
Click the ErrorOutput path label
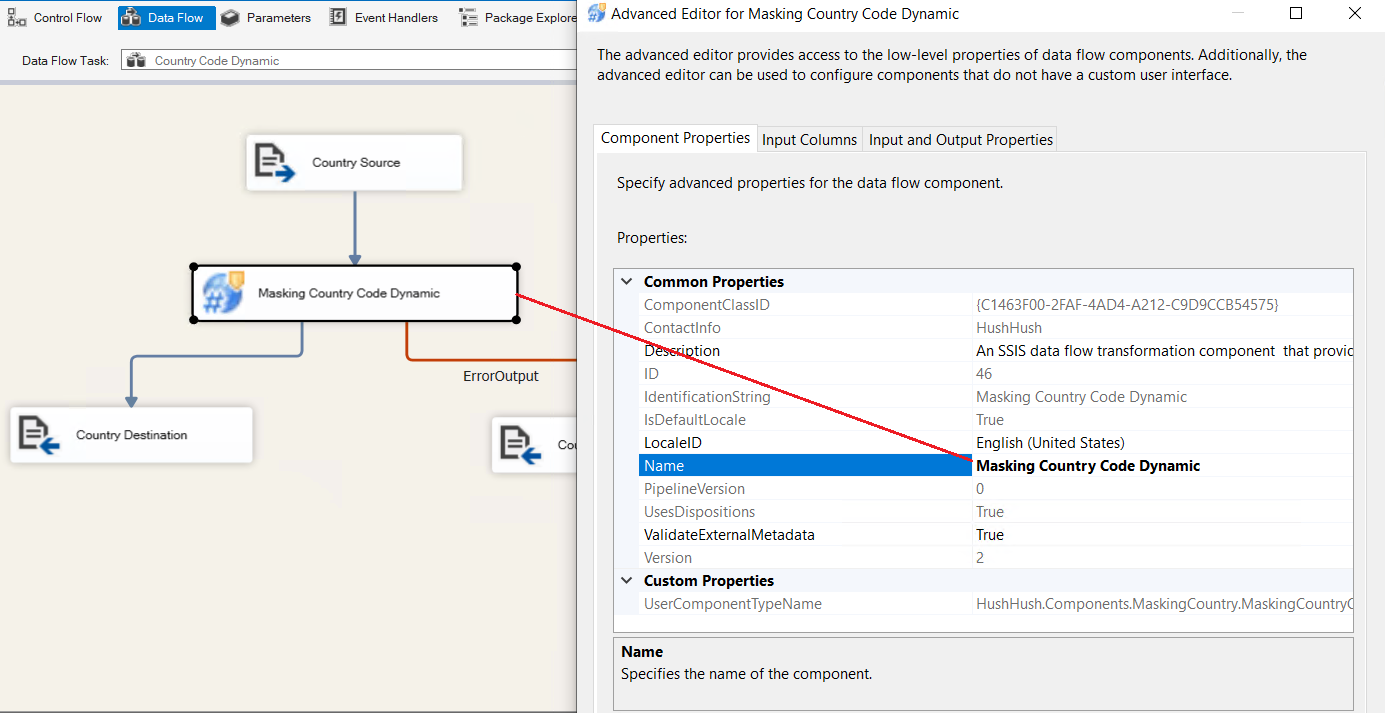coord(500,376)
